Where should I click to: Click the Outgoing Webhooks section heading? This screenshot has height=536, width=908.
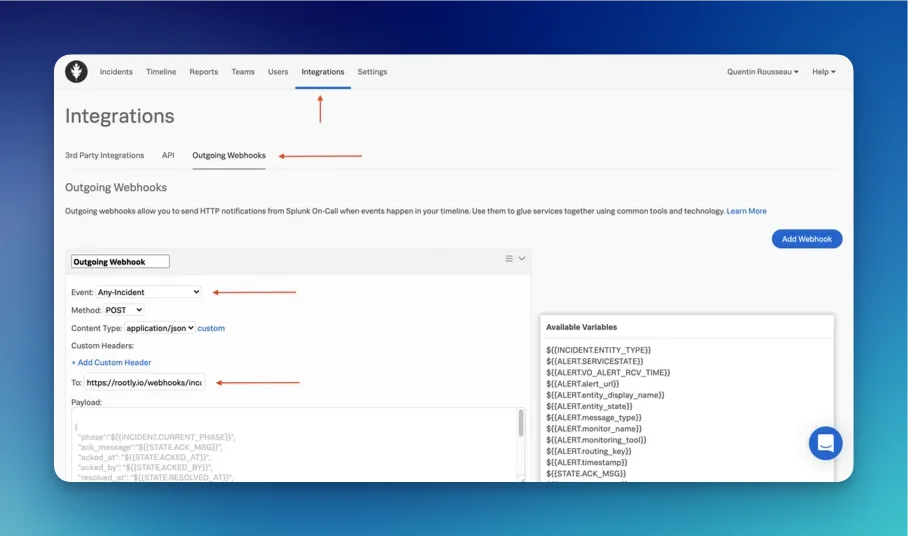point(116,188)
